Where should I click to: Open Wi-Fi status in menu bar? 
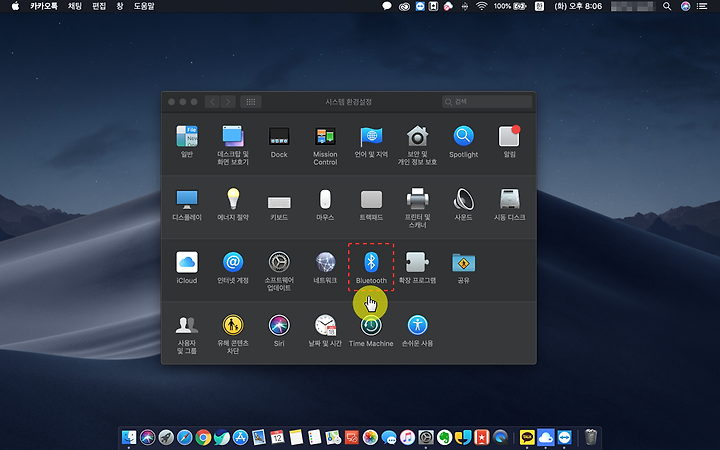pos(481,6)
